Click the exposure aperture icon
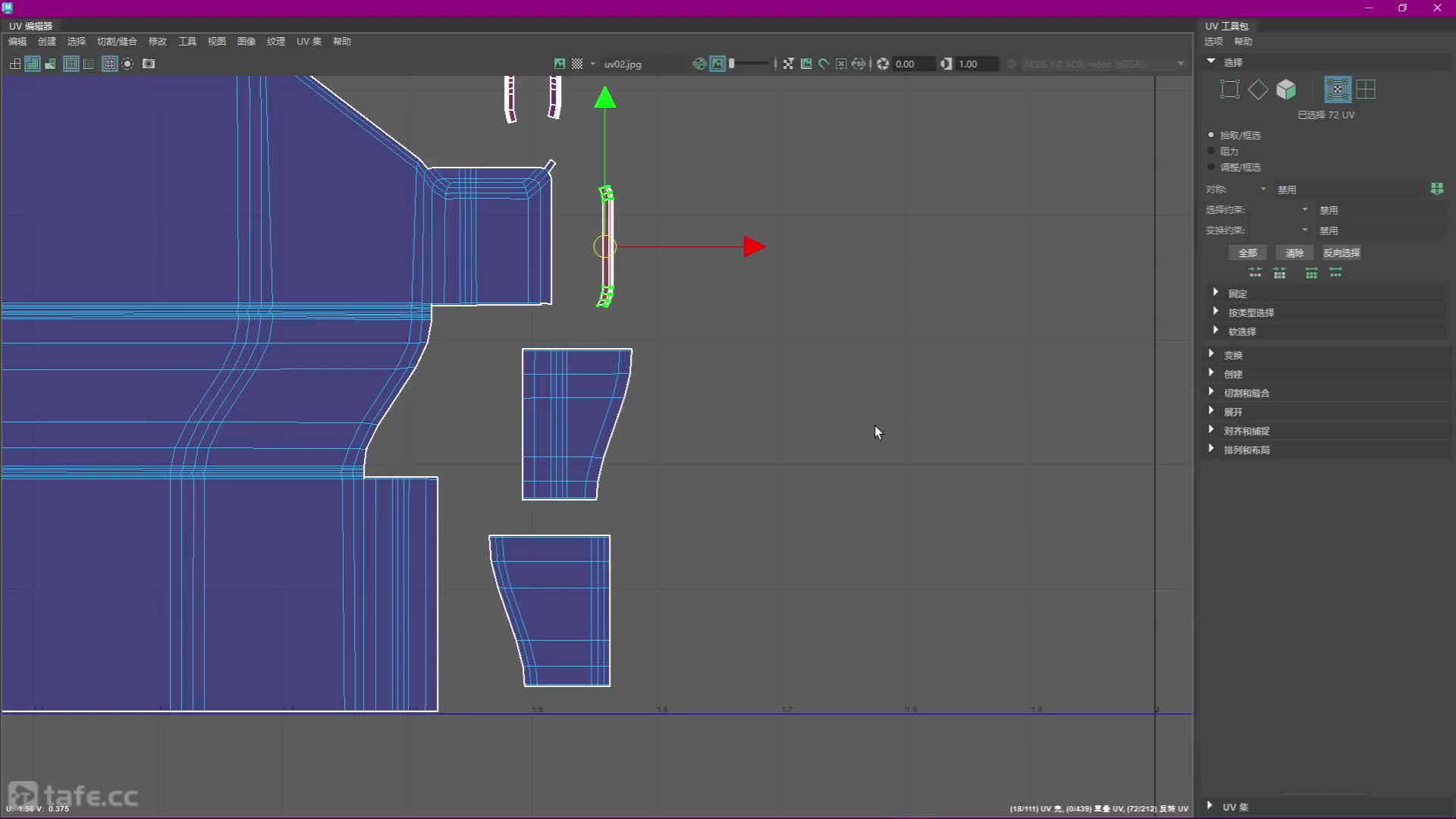 (883, 64)
